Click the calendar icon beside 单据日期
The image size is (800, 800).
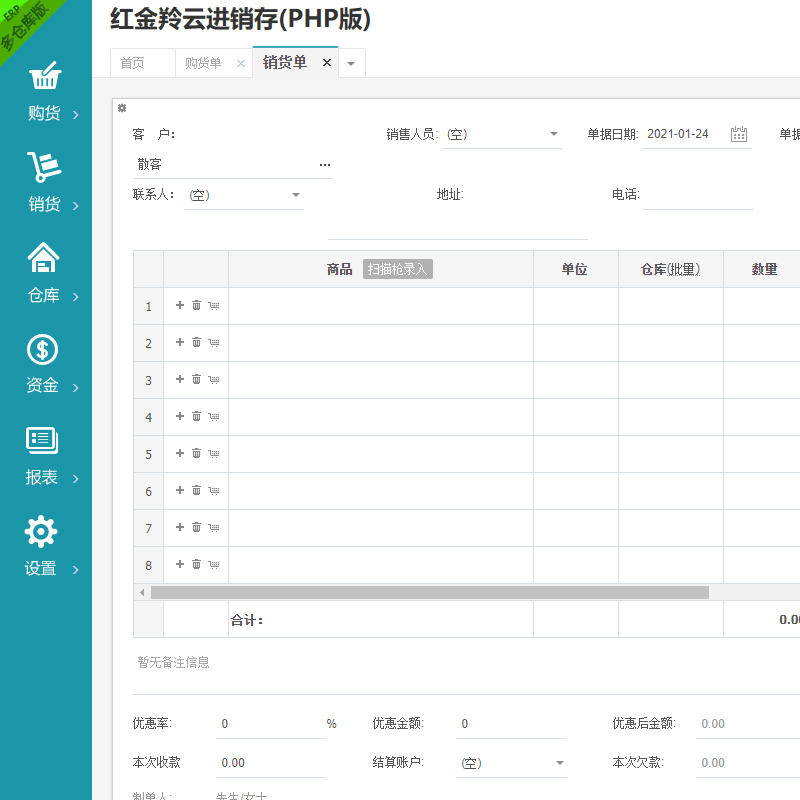(739, 134)
